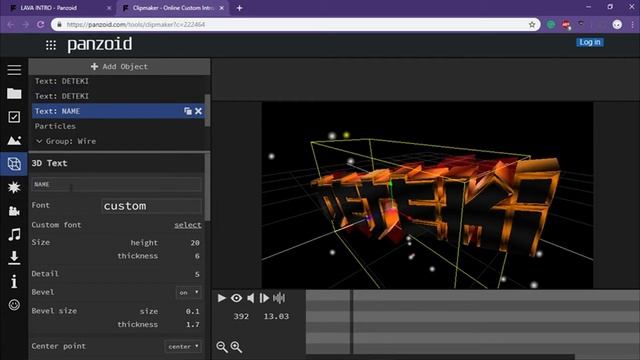Viewport: 640px width, 360px height.
Task: Edit the Size height value 20
Action: point(195,243)
